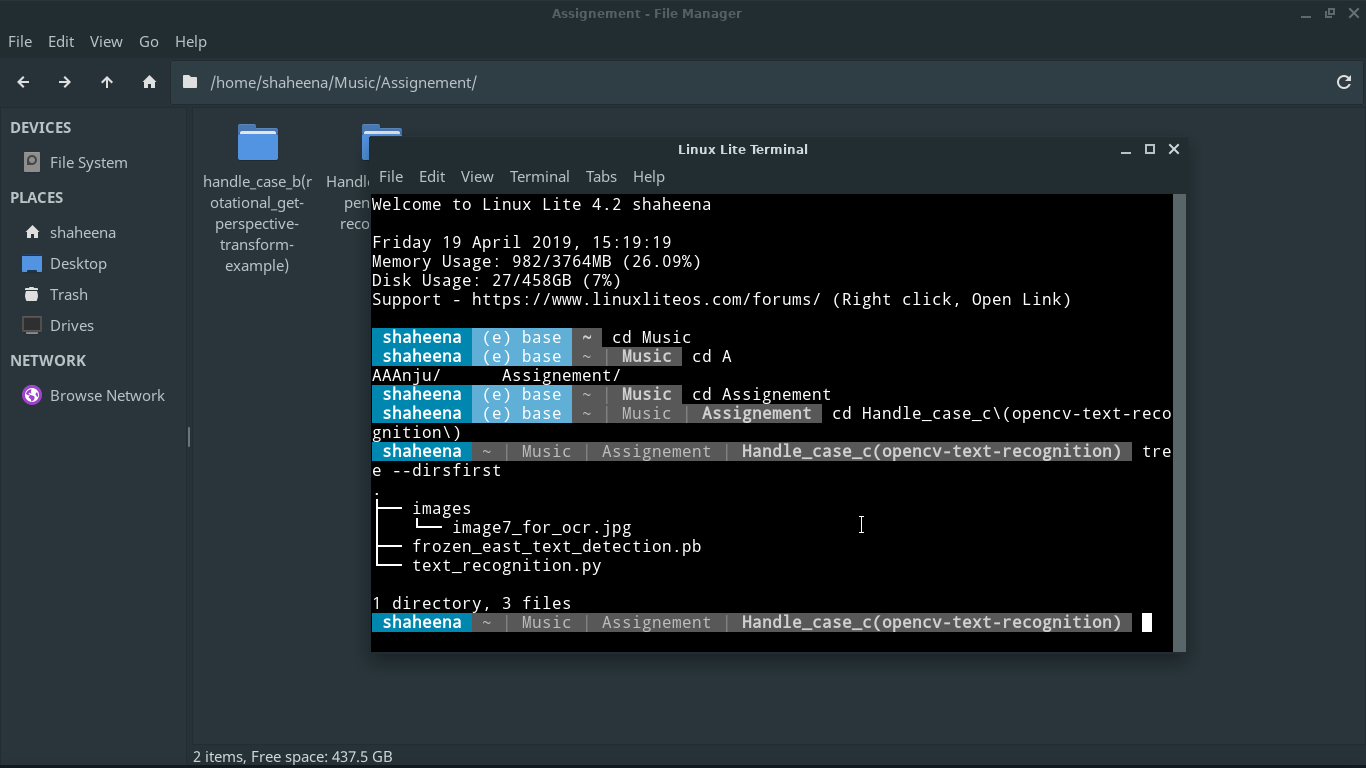Go up one directory with the up arrow
Viewport: 1366px width, 768px height.
[x=106, y=82]
